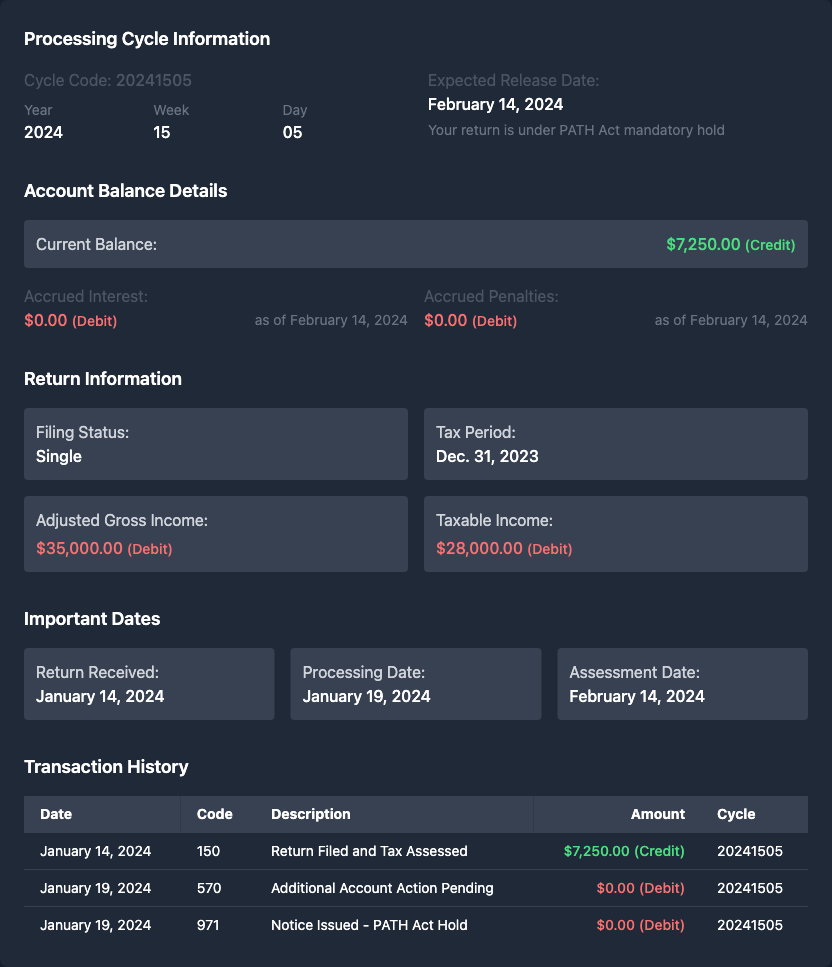Click the Expected Release Date value

tap(495, 104)
